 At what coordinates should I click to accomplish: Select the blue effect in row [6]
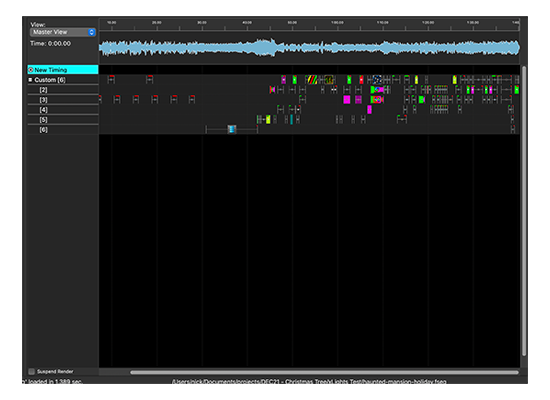click(x=232, y=129)
